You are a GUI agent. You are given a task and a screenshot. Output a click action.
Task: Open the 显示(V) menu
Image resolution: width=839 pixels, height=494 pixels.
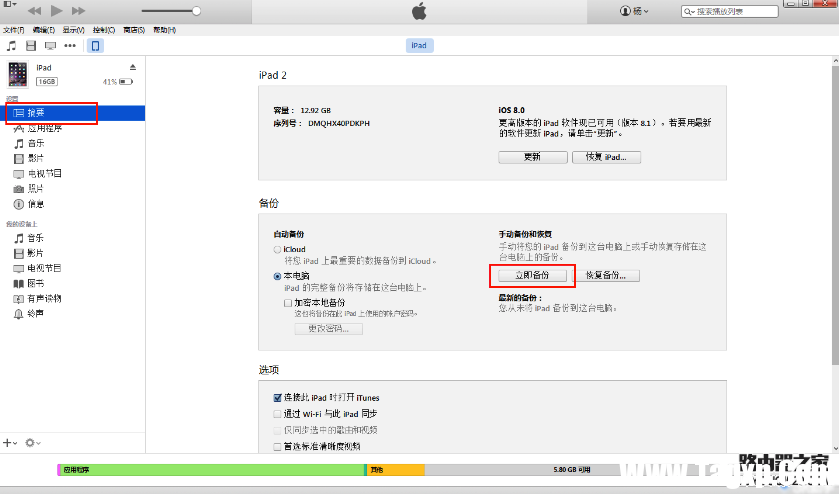pos(73,30)
